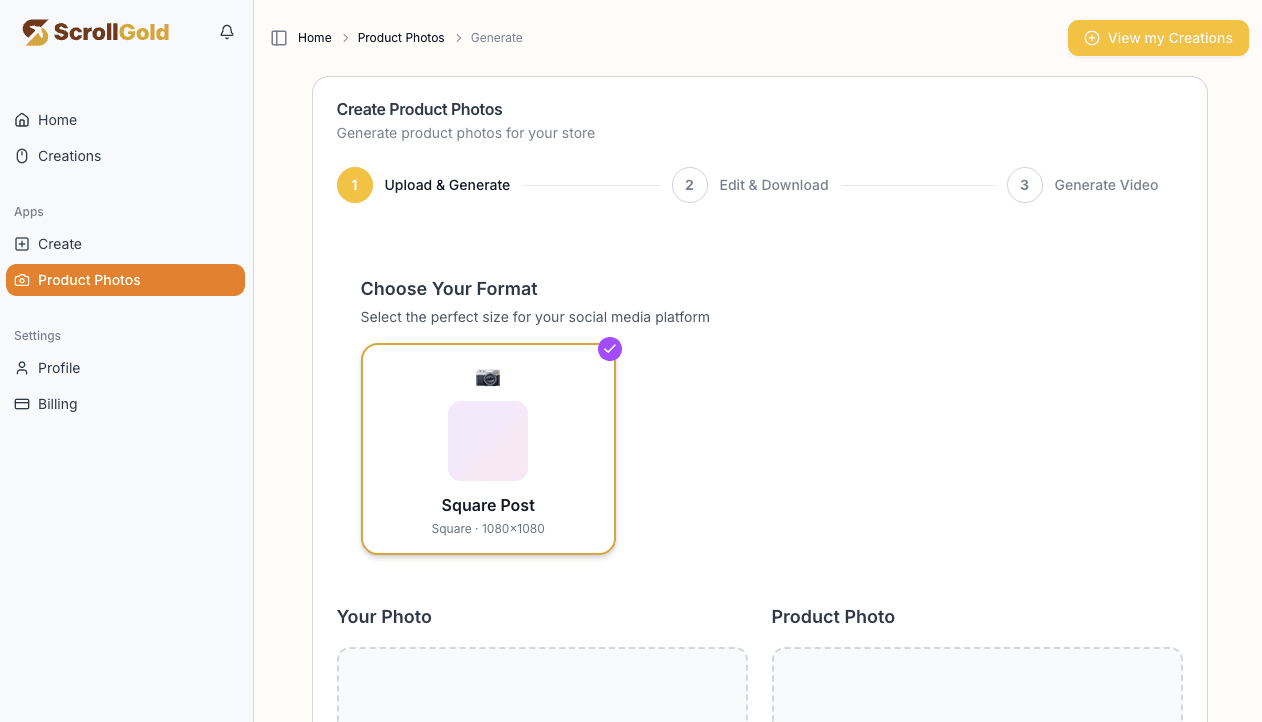
Task: Open notifications via the bell icon
Action: click(x=226, y=31)
